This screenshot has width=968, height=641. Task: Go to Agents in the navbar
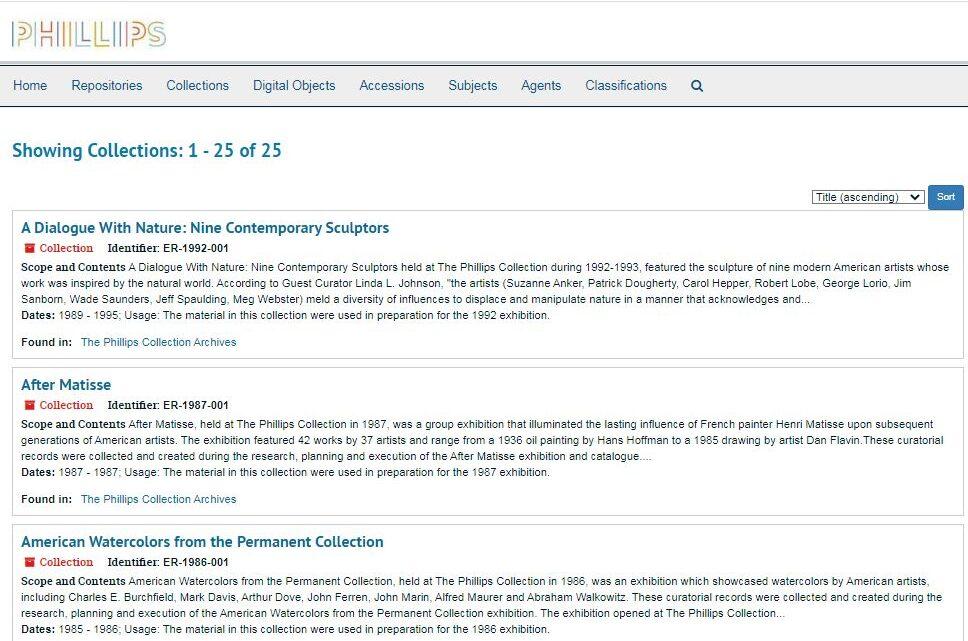(x=541, y=86)
